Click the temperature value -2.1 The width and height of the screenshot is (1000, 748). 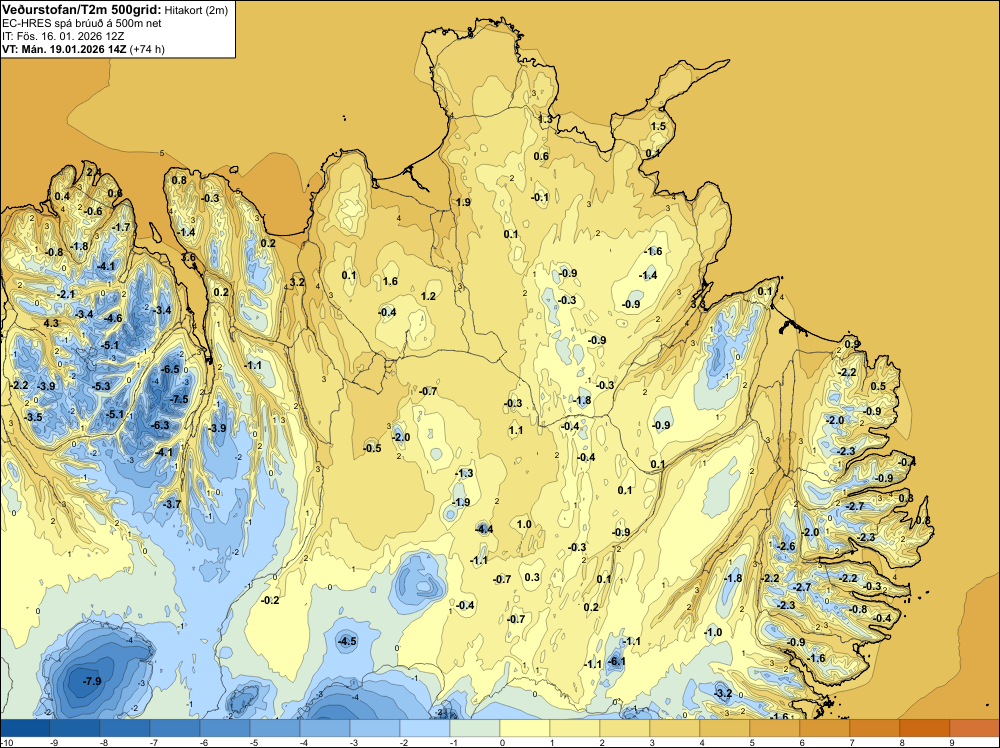(x=66, y=294)
